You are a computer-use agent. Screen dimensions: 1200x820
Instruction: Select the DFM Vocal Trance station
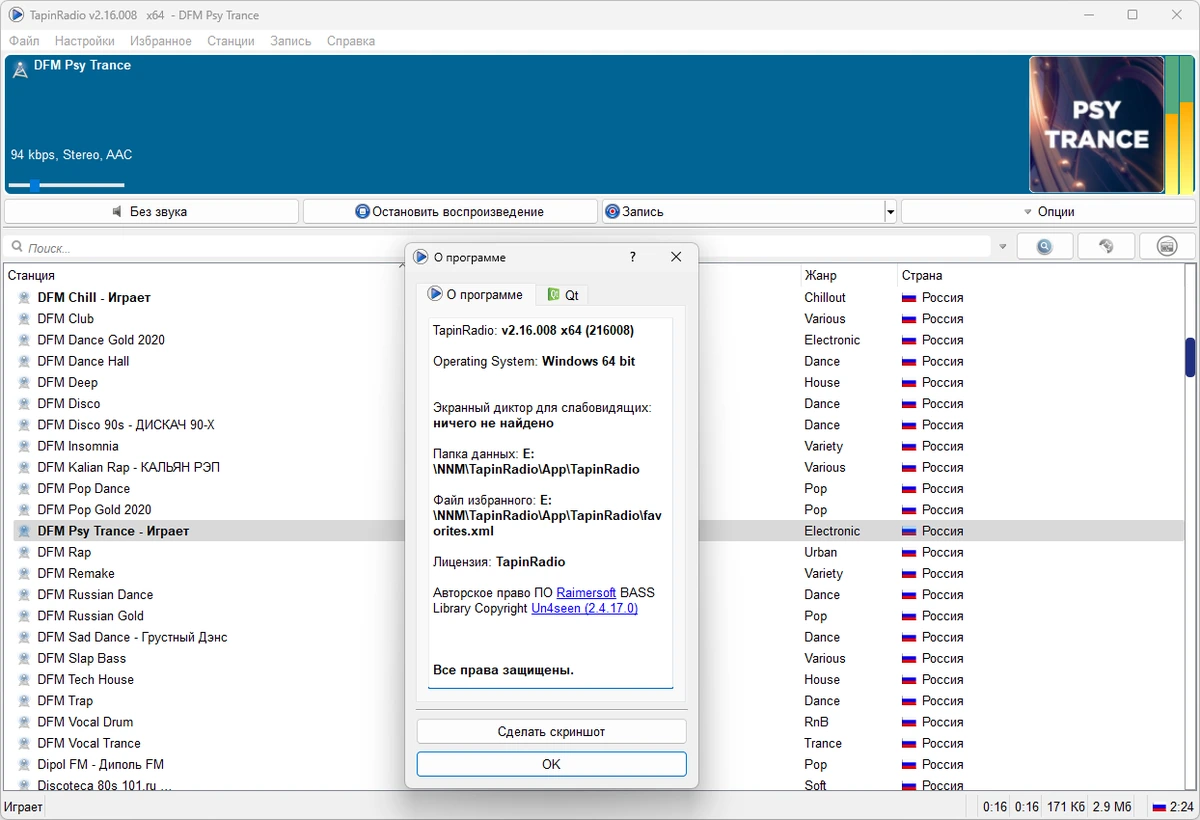click(89, 744)
